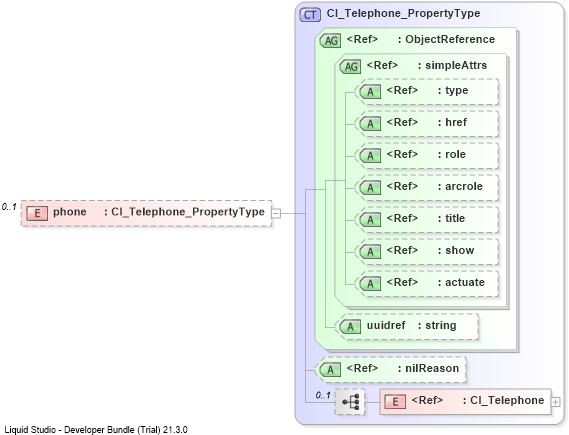The height and width of the screenshot is (435, 569).
Task: Collapse the phone element node
Action: (276, 213)
